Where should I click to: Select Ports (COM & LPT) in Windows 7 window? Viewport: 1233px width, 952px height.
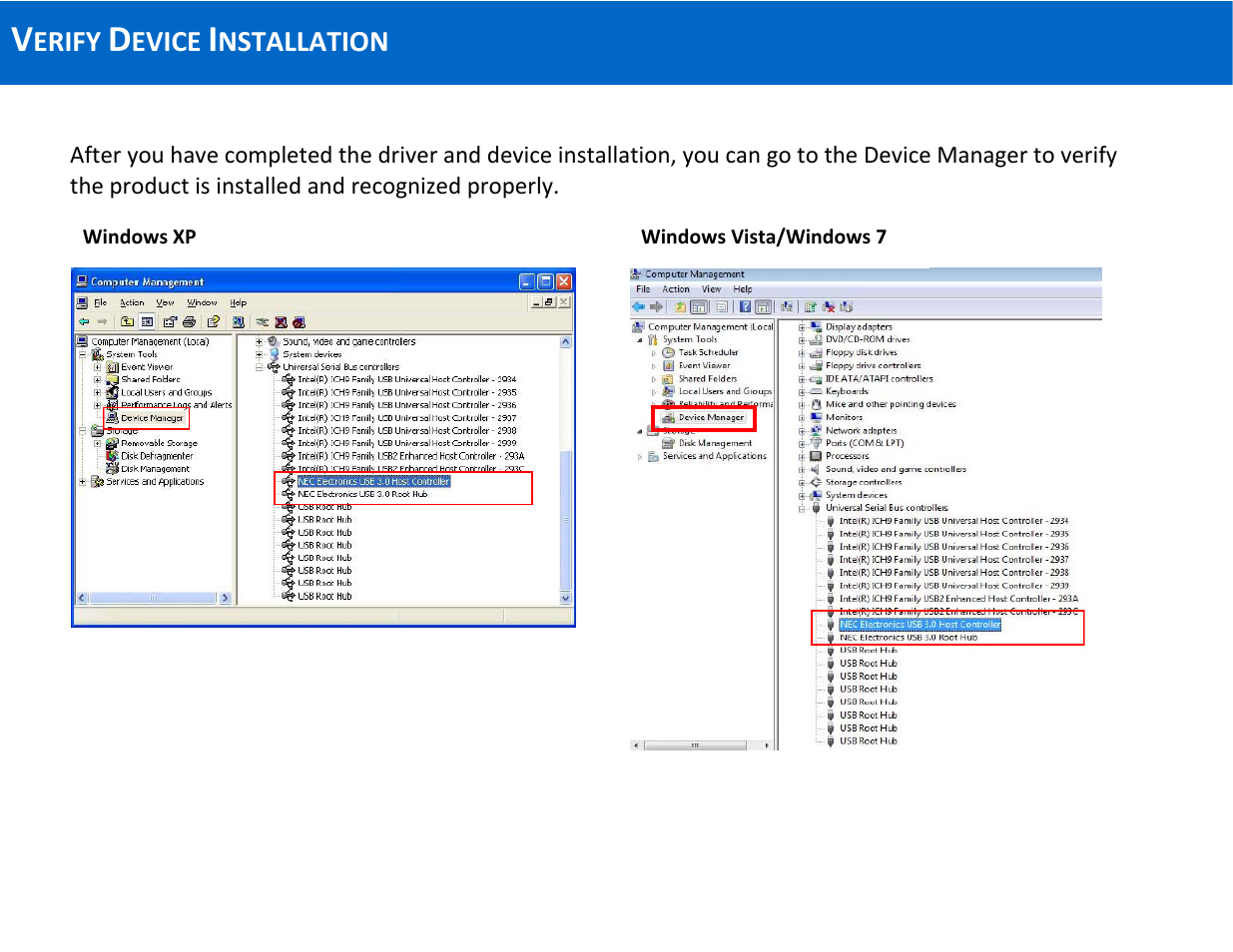[x=865, y=443]
